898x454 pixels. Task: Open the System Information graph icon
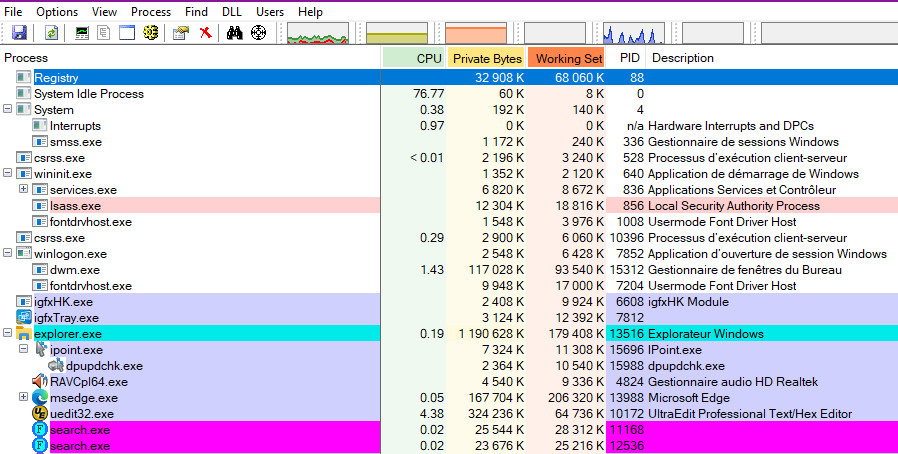[82, 33]
